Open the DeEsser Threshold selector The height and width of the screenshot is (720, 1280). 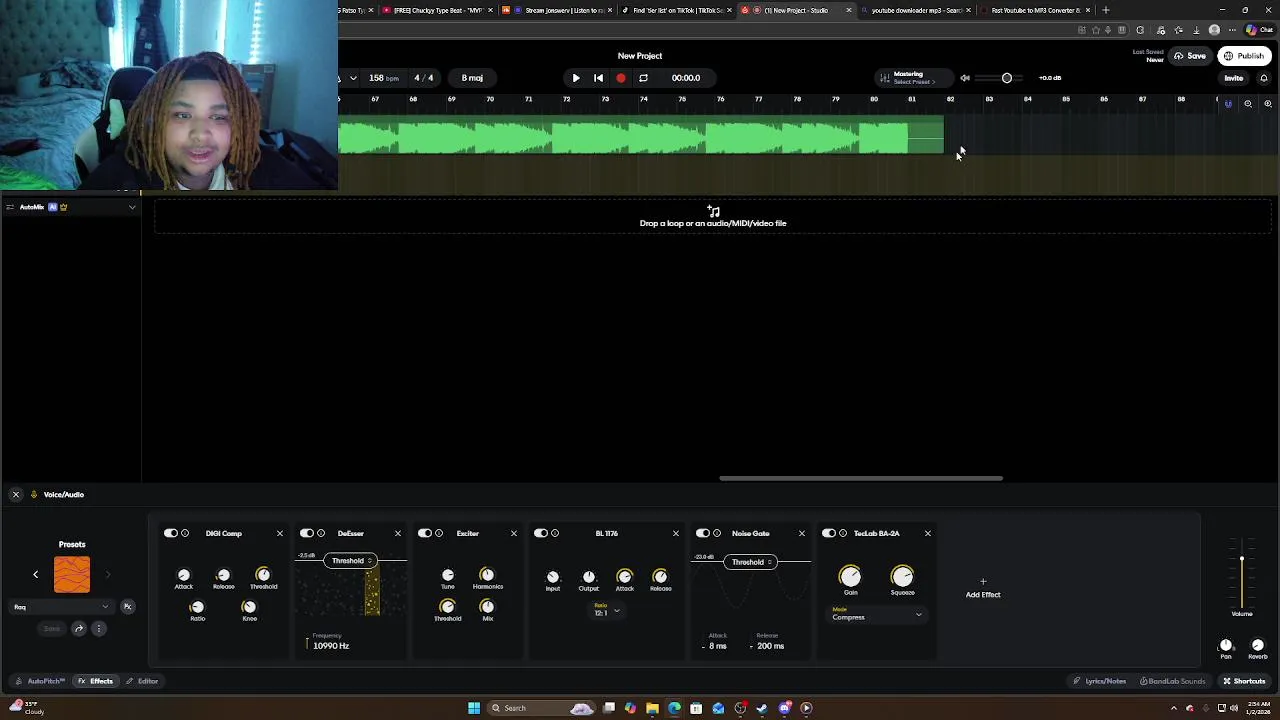click(x=351, y=561)
